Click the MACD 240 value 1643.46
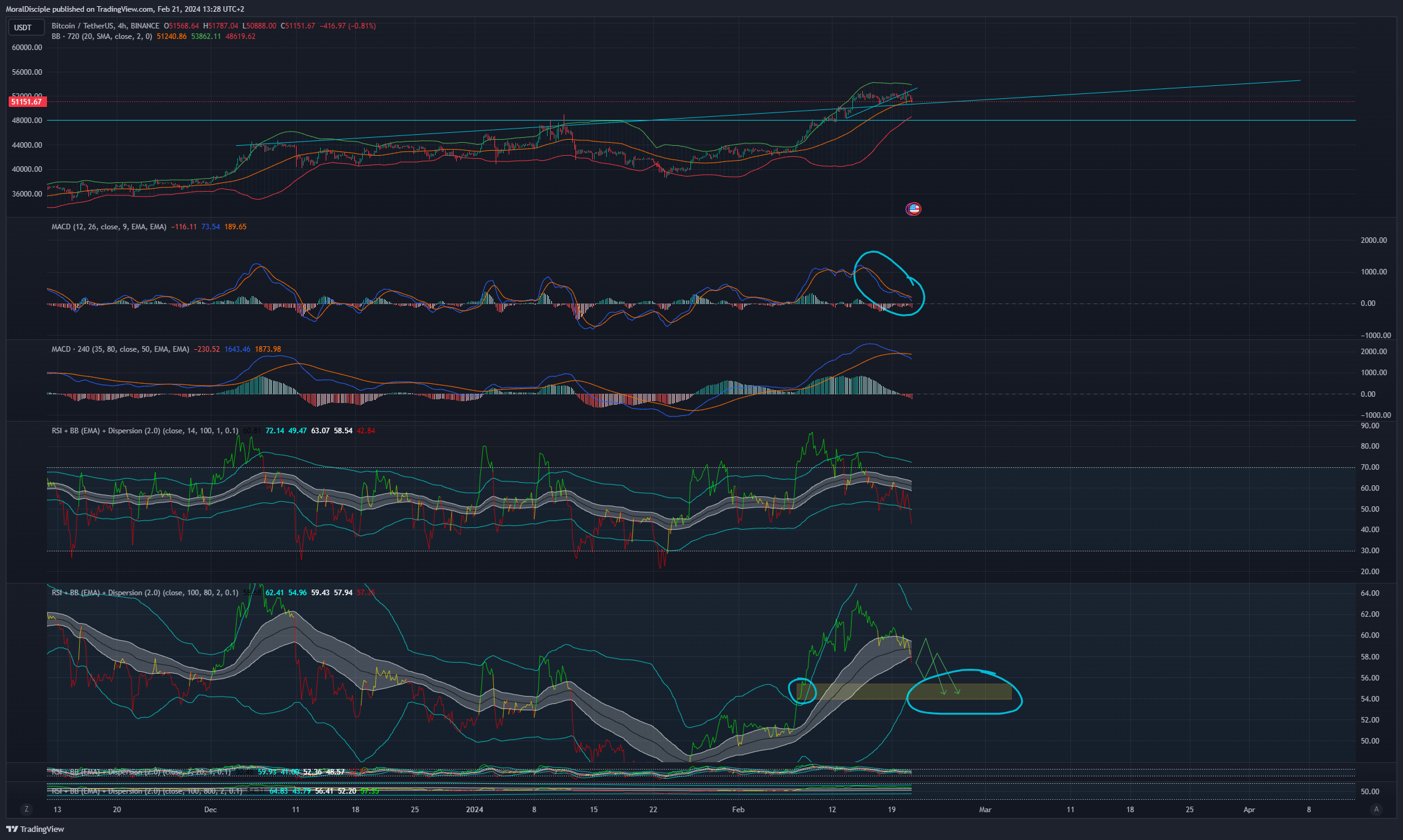Viewport: 1403px width, 840px height. [x=237, y=349]
